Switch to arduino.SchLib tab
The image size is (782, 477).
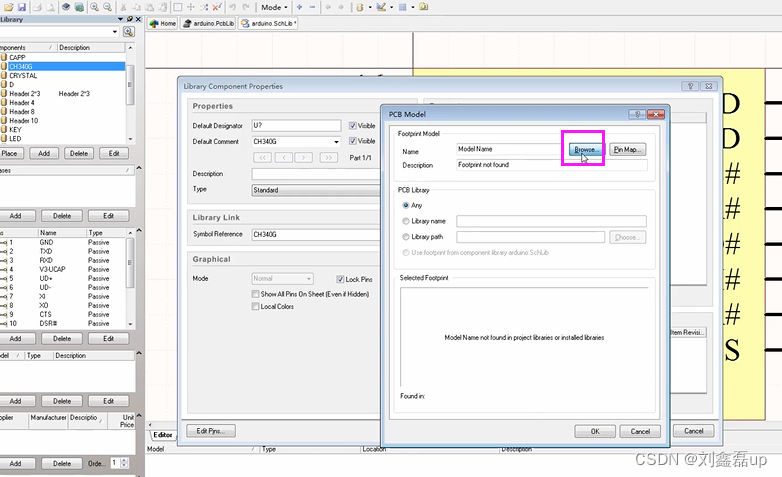(x=268, y=23)
